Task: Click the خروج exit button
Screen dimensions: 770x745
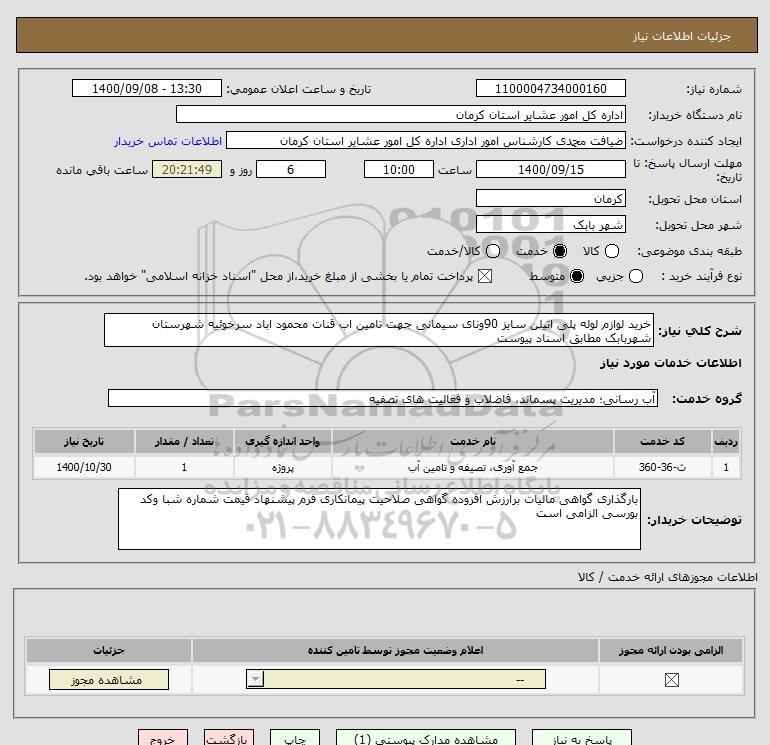Action: point(163,738)
